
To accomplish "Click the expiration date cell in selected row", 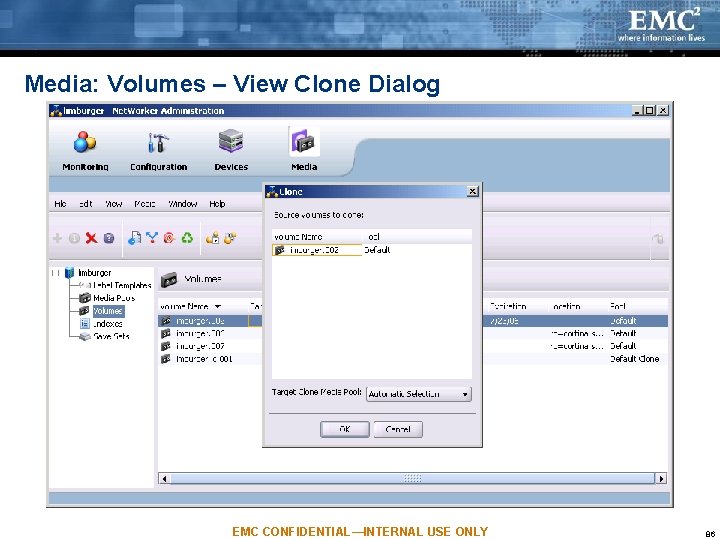I will coord(504,321).
